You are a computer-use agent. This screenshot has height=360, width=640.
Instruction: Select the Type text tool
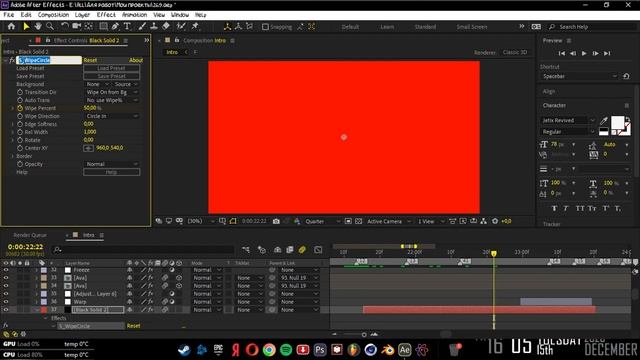tap(127, 27)
